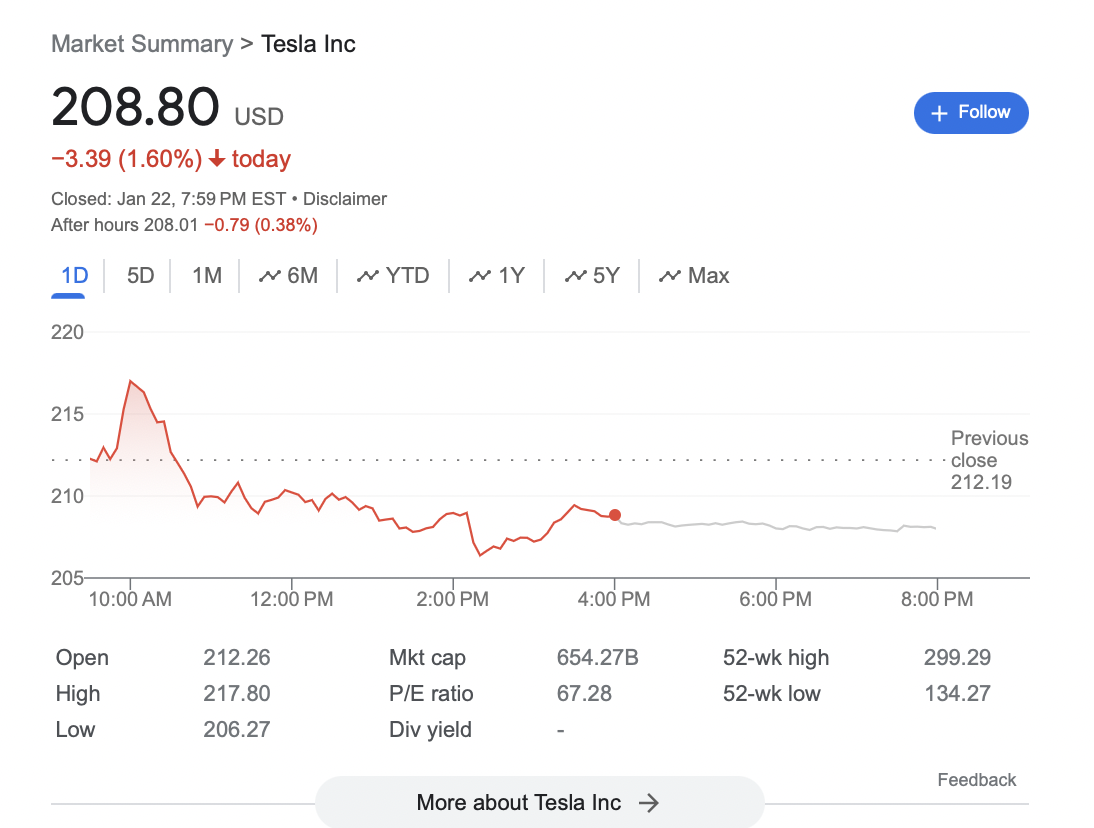Click the trend icon beside YTD
The image size is (1094, 828).
pos(368,276)
